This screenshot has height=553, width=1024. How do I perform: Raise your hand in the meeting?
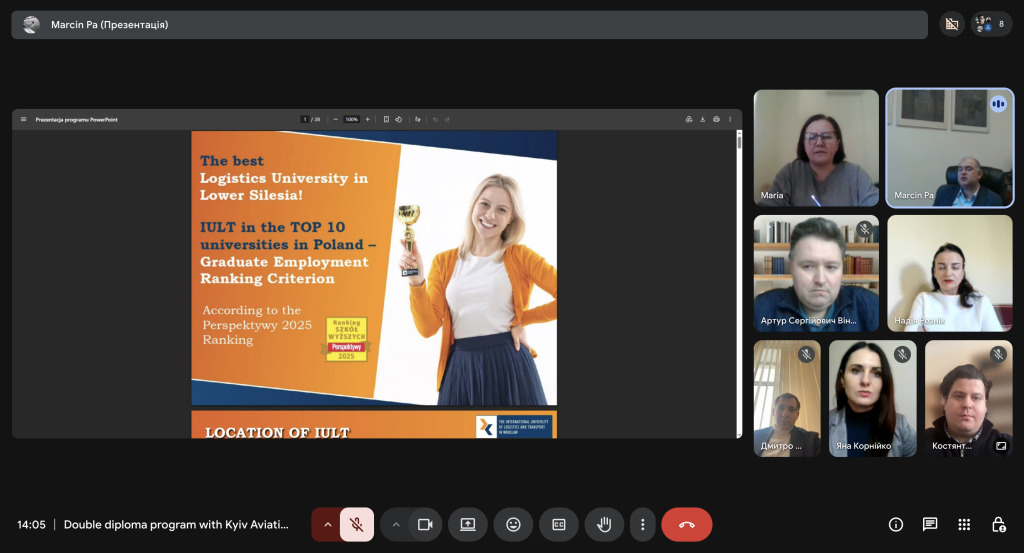click(604, 524)
